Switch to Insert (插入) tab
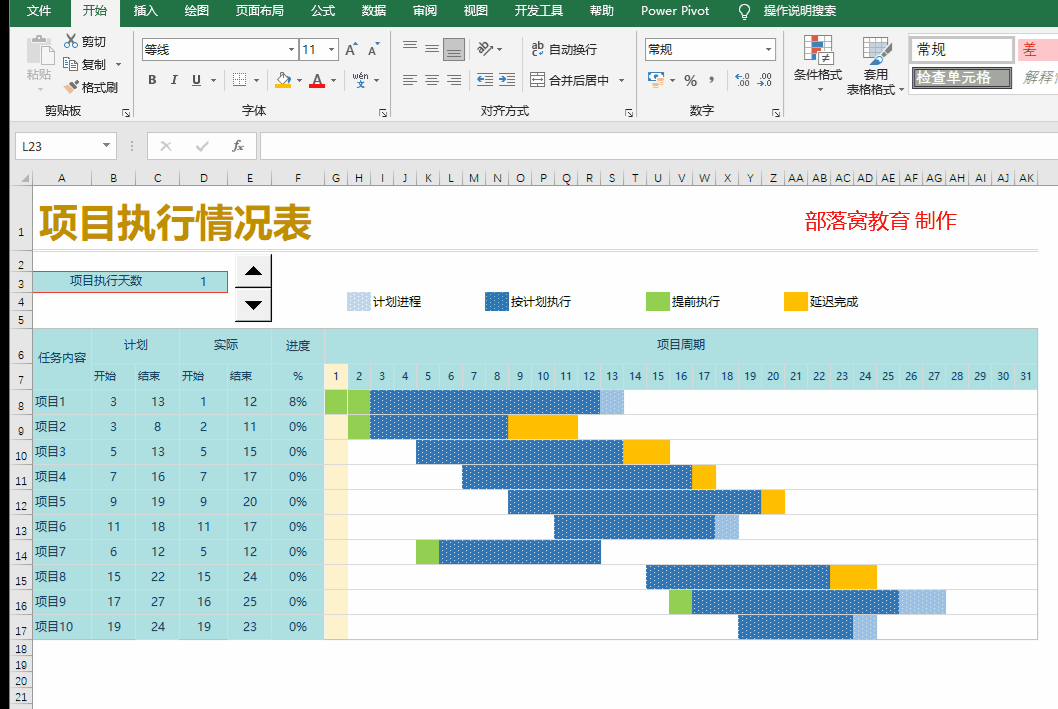The height and width of the screenshot is (709, 1058). (x=145, y=11)
